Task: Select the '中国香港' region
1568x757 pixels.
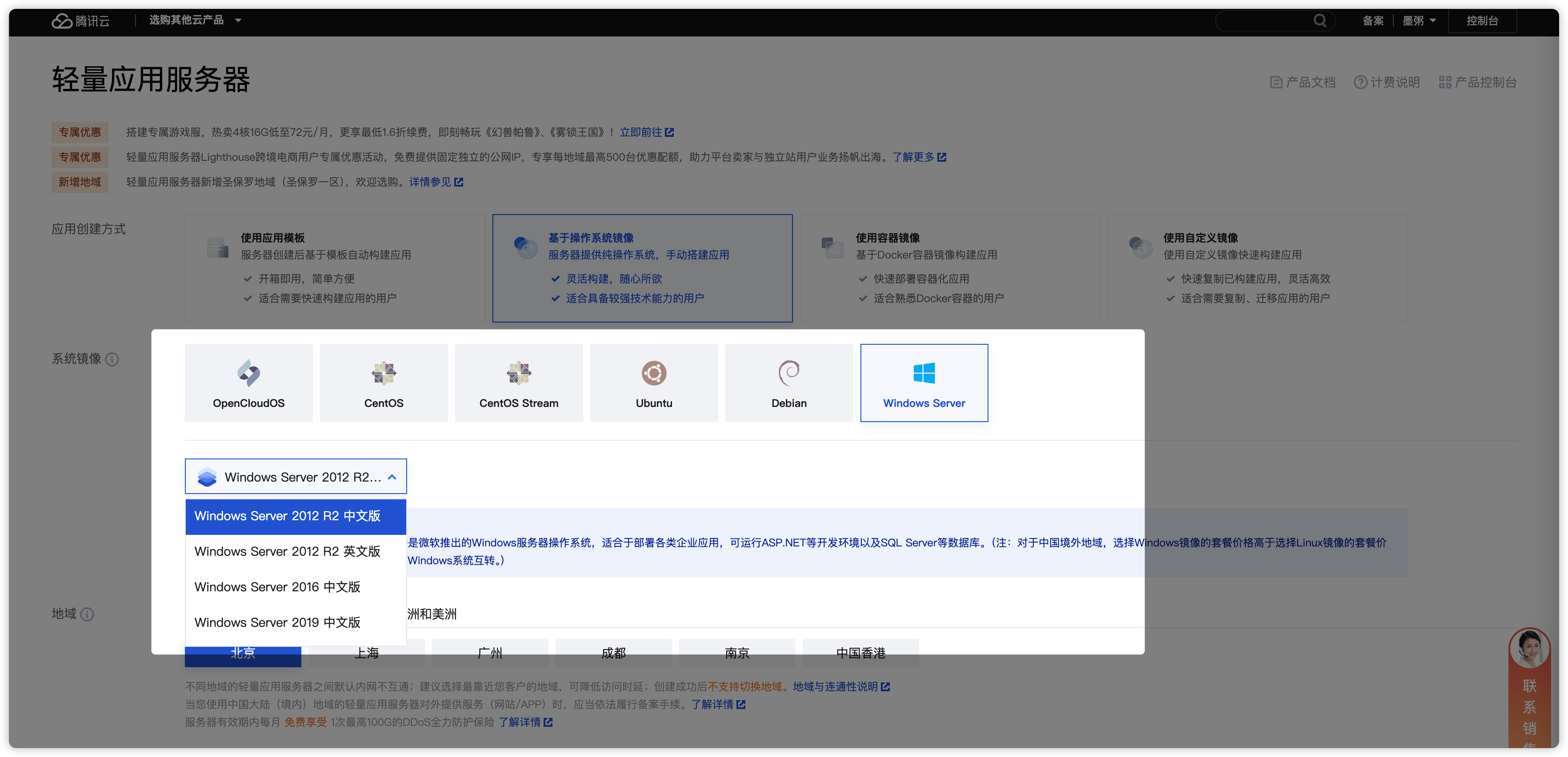Action: tap(861, 653)
